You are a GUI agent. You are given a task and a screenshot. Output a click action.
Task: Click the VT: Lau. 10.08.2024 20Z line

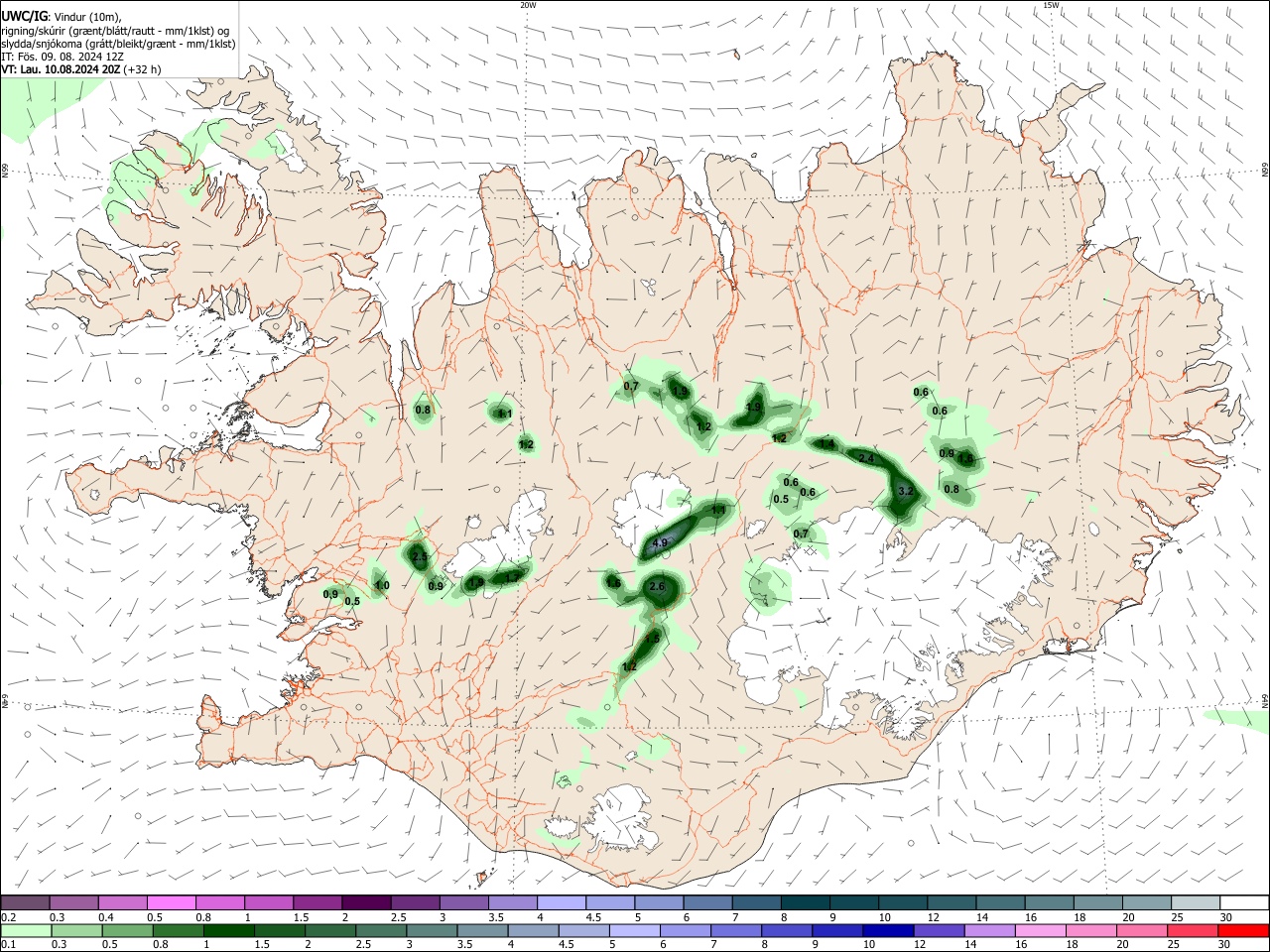pos(80,69)
